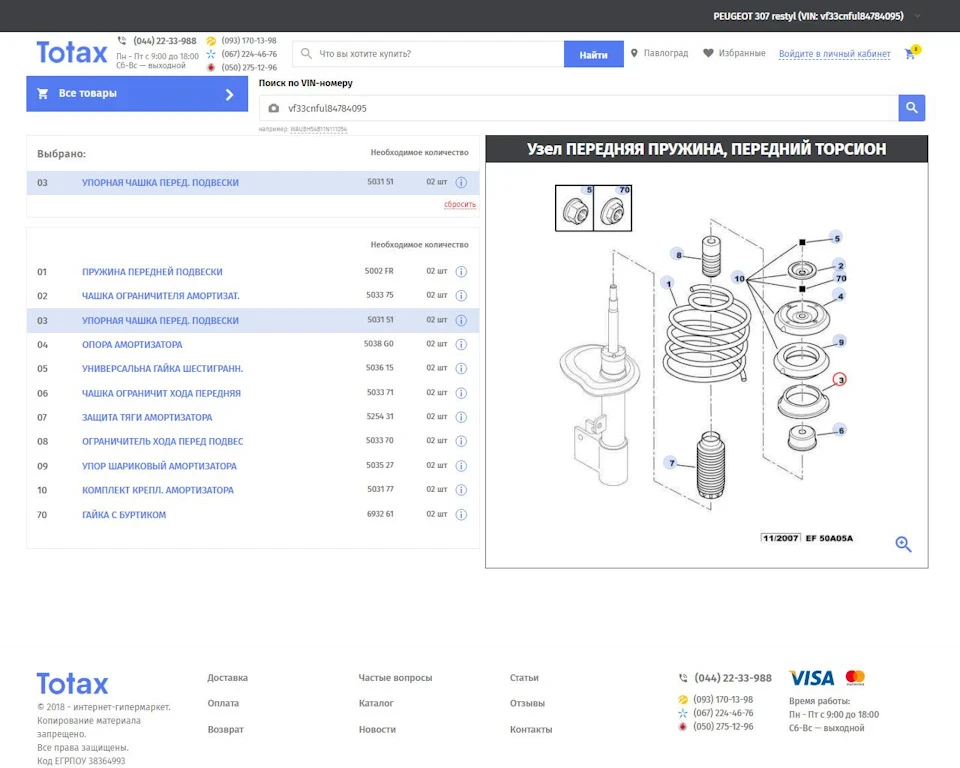The image size is (960, 768).
Task: Click info icon in selected Выбрано row
Action: click(x=462, y=183)
